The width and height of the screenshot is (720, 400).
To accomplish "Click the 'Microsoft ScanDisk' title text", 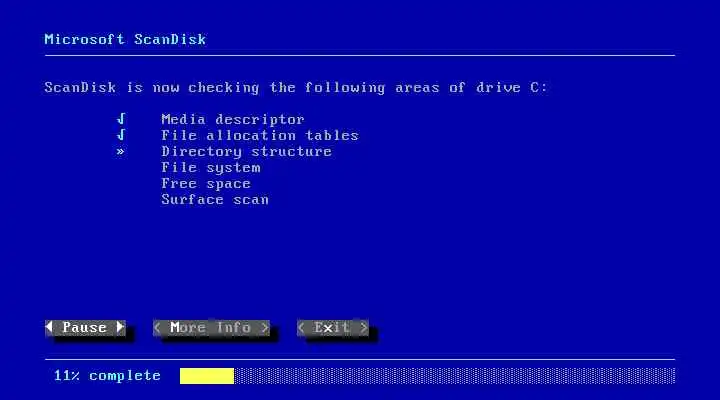I will click(x=125, y=39).
